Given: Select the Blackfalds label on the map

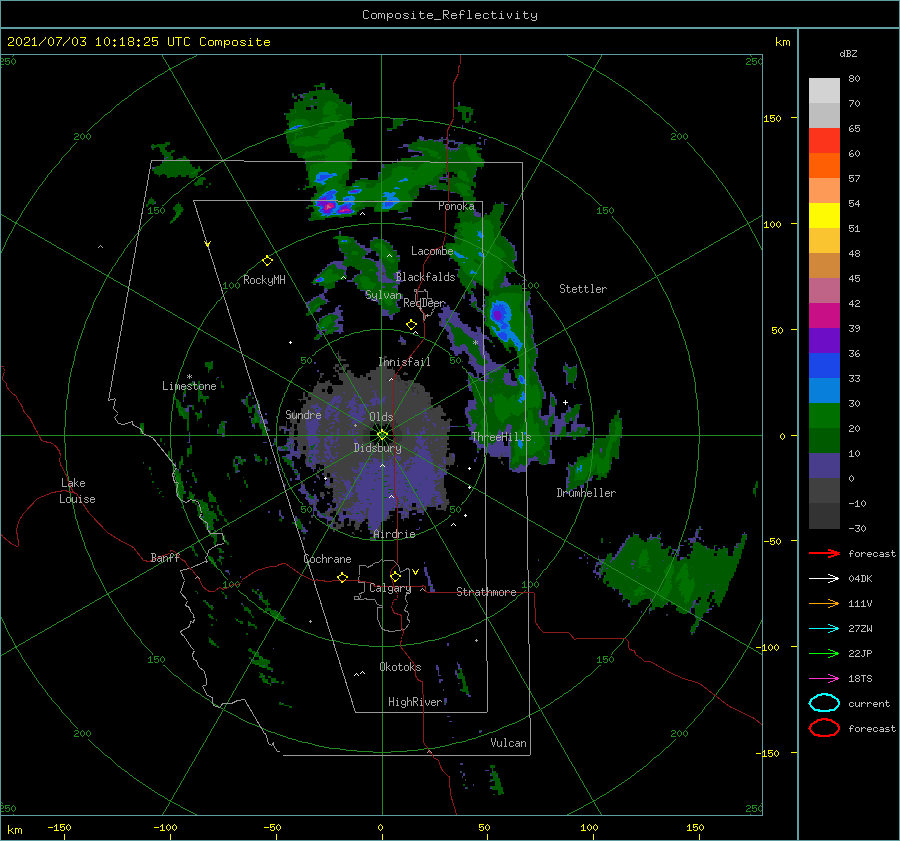Looking at the screenshot, I should point(425,277).
